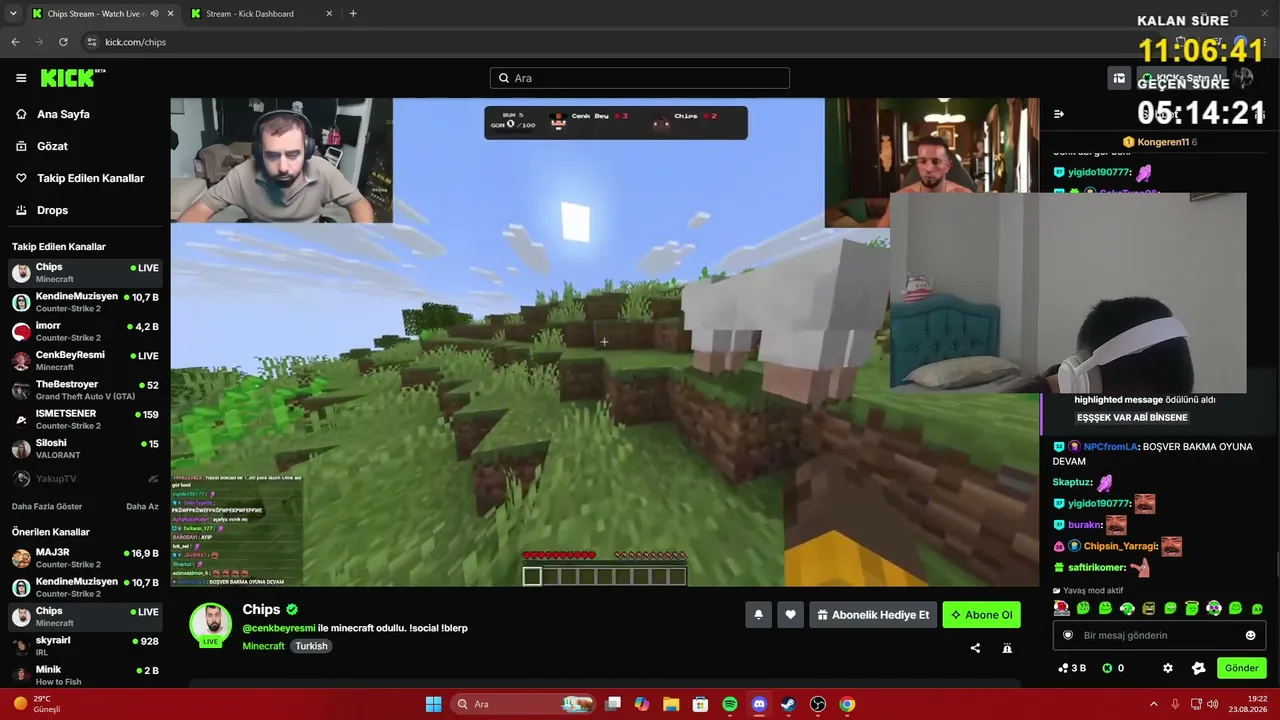
Task: Mute audio on the Chips Stream tab
Action: point(154,14)
